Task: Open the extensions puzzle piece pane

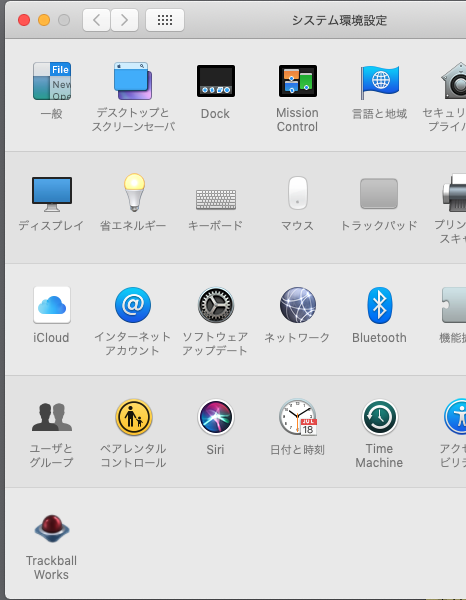Action: (454, 305)
